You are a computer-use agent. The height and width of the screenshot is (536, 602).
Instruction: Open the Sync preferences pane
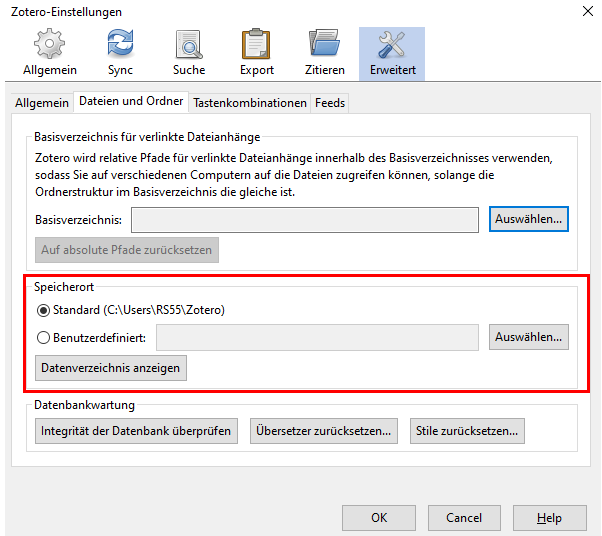pyautogui.click(x=120, y=53)
